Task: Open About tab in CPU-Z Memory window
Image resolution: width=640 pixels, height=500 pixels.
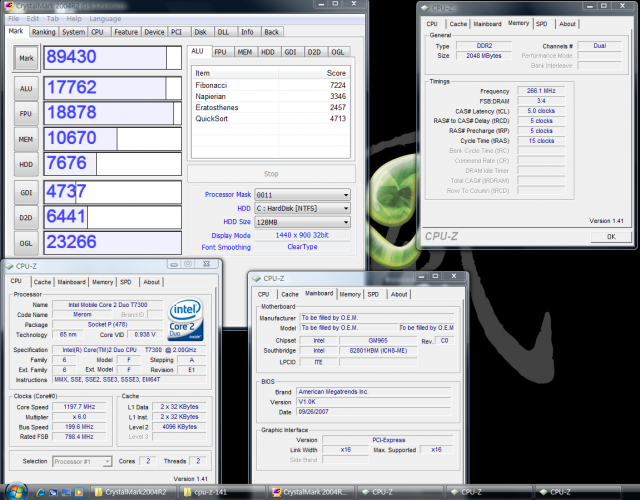Action: point(567,24)
